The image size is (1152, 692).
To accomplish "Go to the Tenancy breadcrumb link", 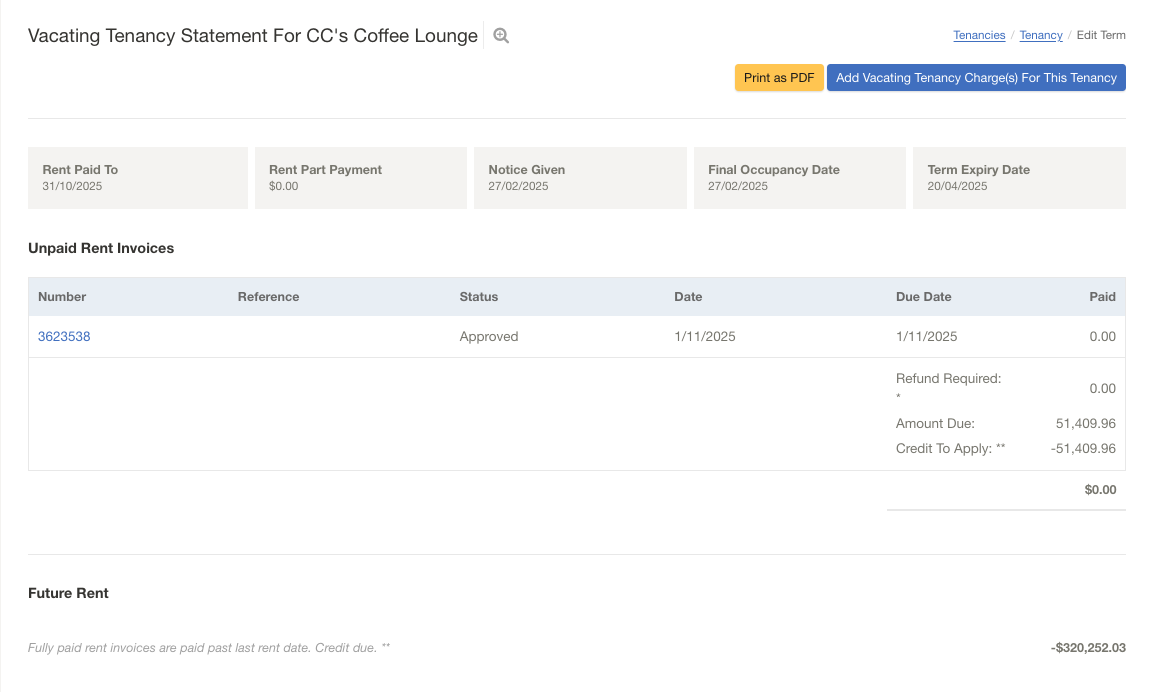I will (x=1041, y=35).
